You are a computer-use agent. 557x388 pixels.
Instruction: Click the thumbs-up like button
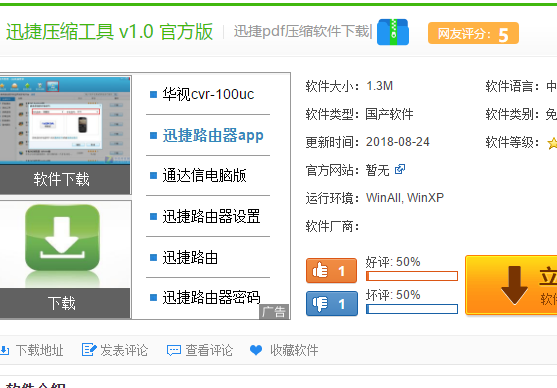coord(331,271)
